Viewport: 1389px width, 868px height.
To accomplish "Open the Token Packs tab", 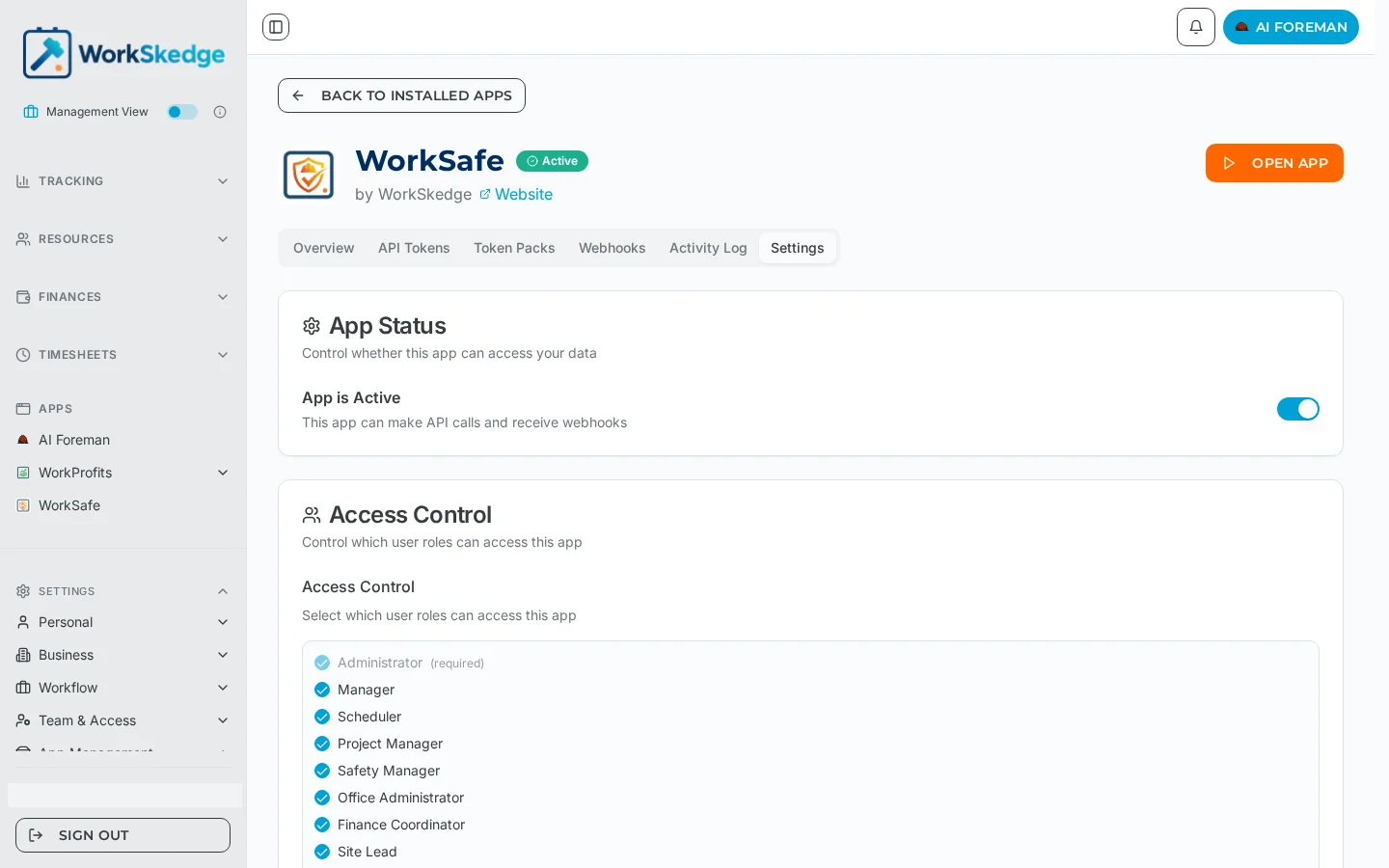I will [x=514, y=248].
